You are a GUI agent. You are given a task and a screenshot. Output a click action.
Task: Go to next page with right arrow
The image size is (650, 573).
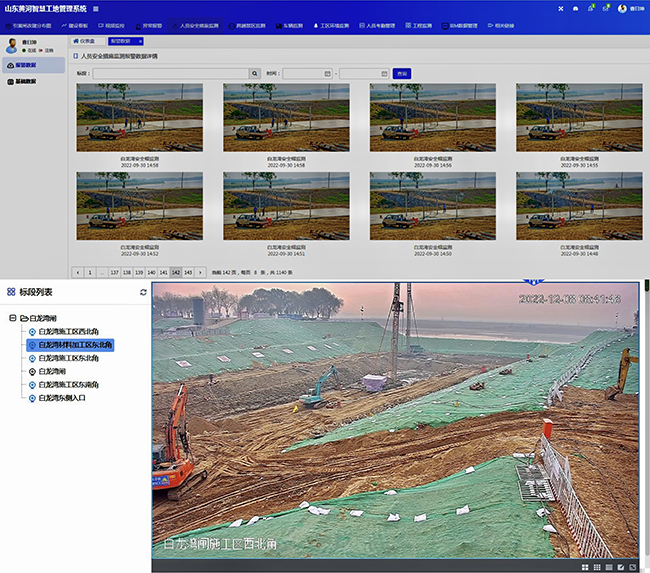(x=200, y=272)
